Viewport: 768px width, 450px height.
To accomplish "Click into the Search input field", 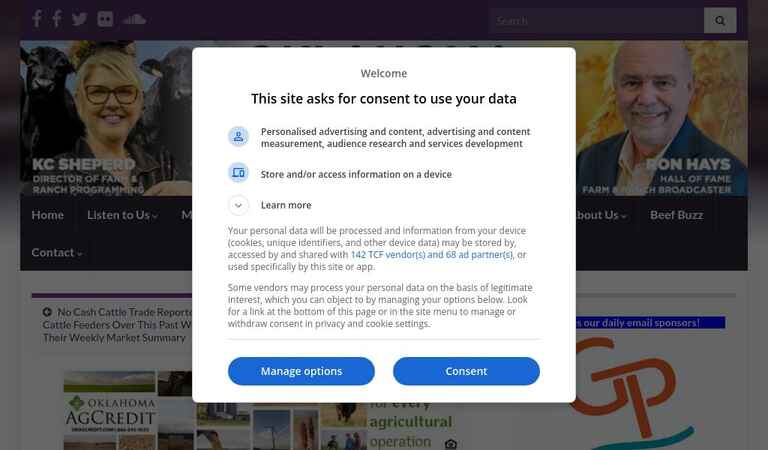I will point(597,20).
